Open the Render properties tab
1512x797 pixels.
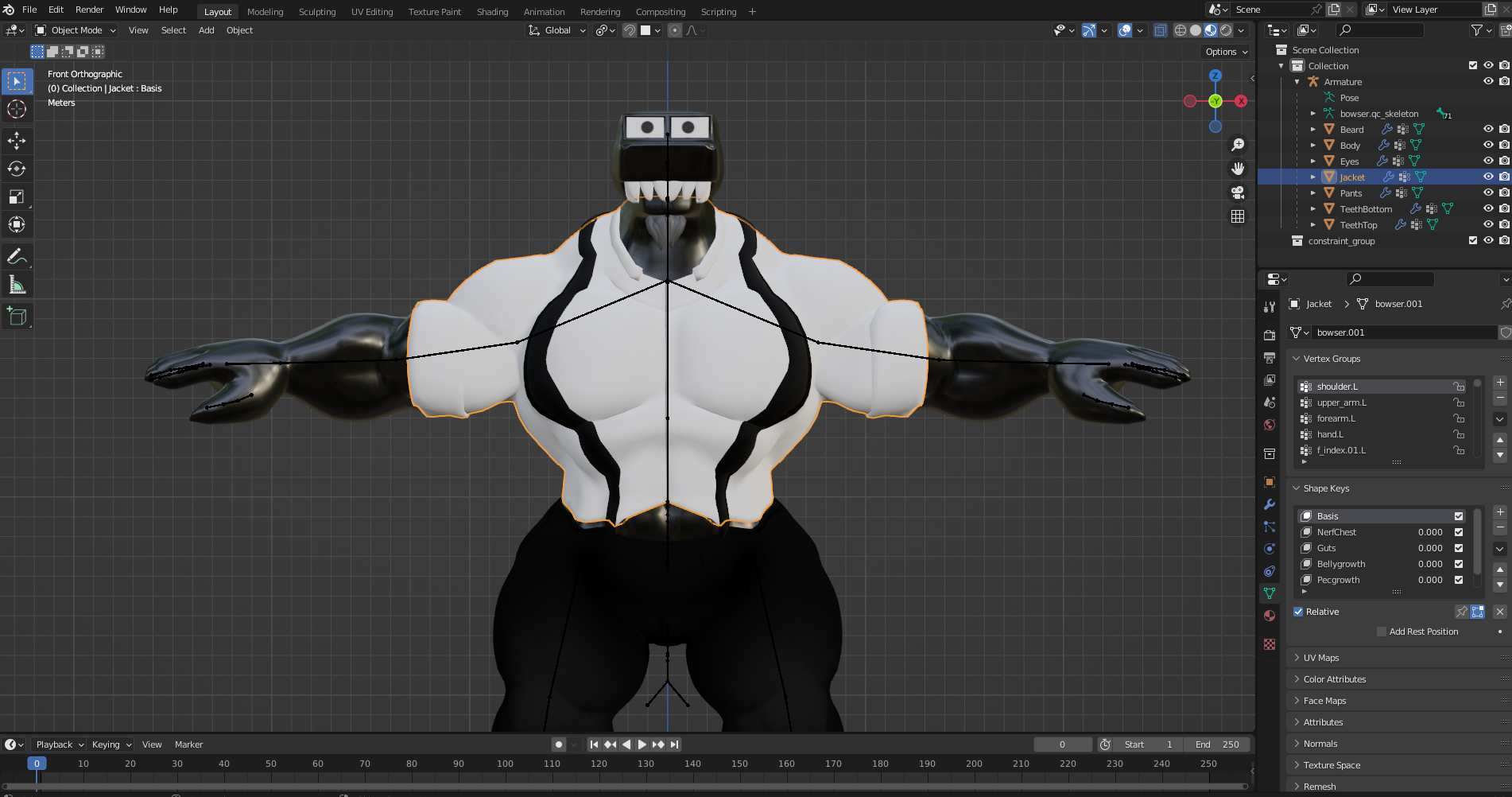click(x=1270, y=336)
